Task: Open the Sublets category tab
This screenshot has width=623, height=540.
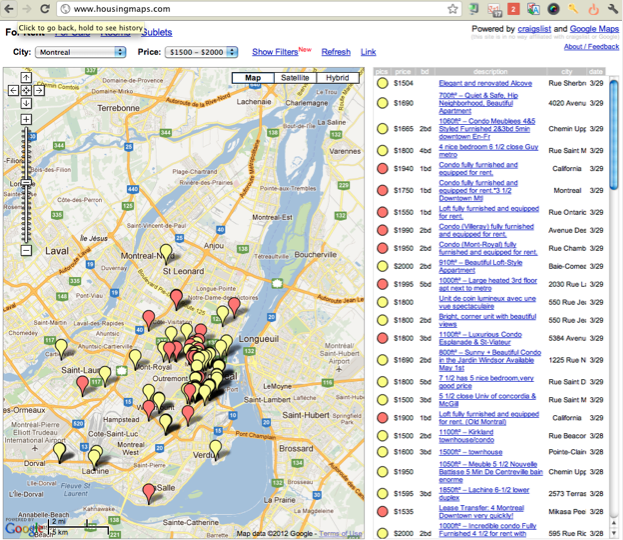Action: (157, 33)
